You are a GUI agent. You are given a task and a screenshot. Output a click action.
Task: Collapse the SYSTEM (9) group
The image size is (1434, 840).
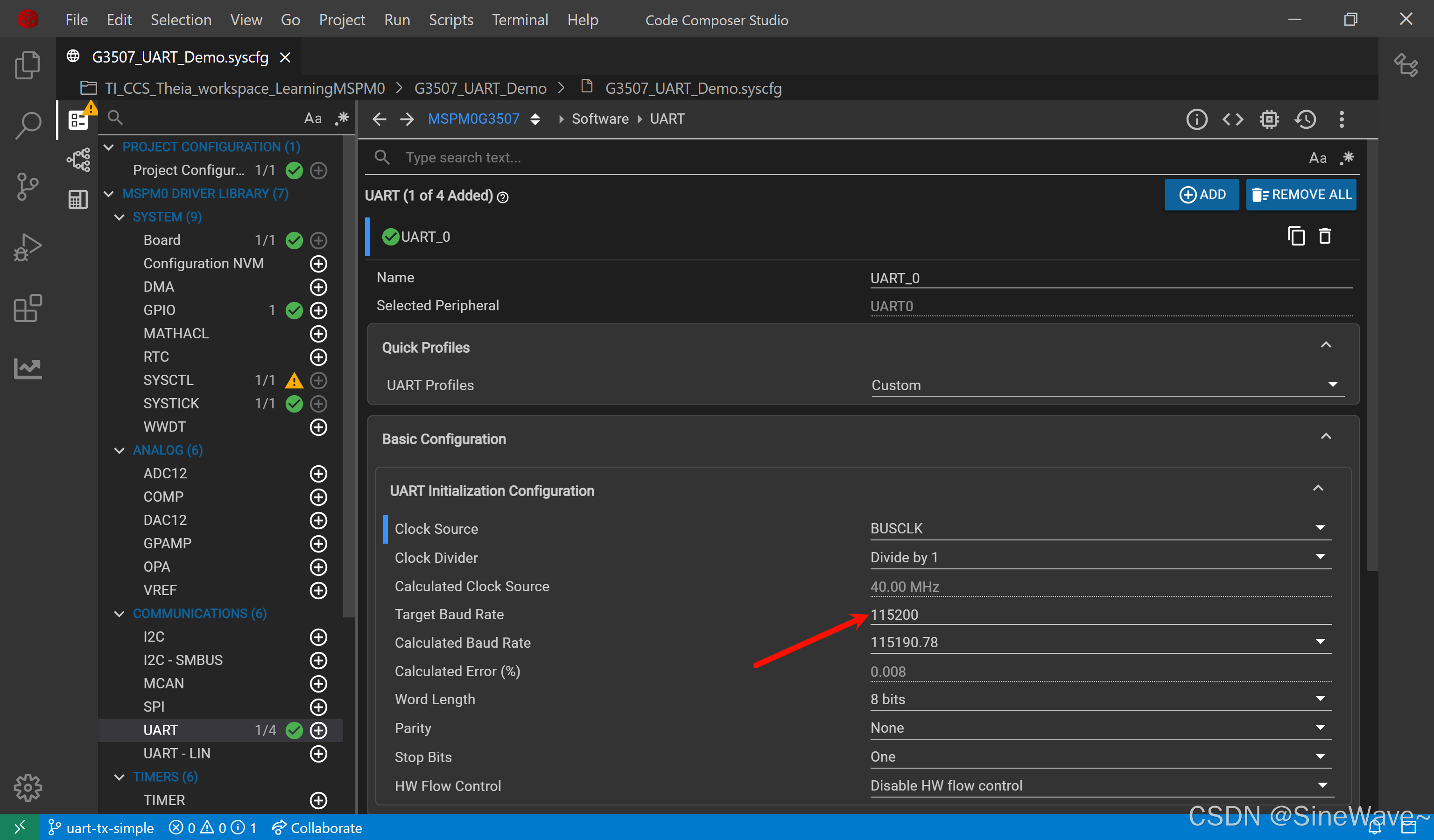point(119,217)
